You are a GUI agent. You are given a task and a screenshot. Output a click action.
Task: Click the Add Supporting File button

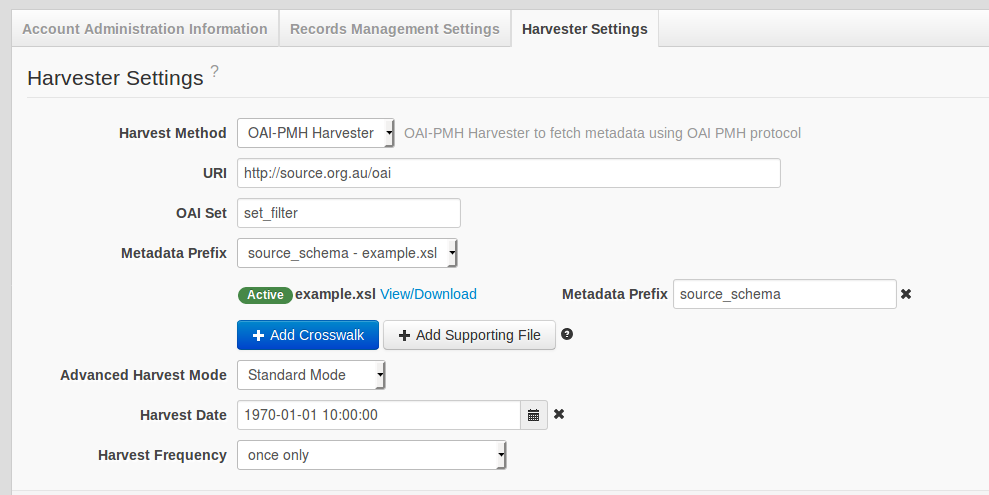coord(469,335)
